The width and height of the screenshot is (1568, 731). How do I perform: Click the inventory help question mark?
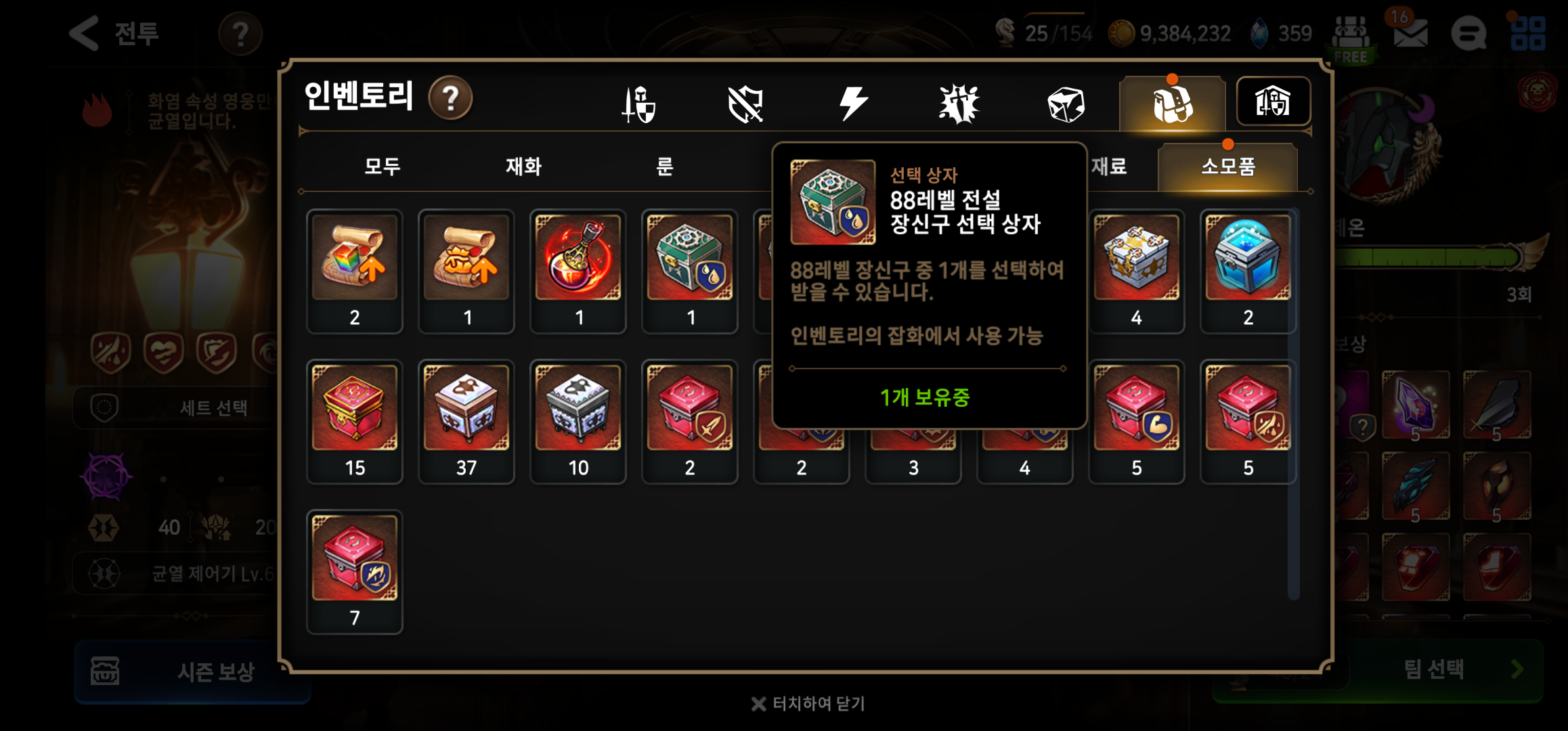450,99
